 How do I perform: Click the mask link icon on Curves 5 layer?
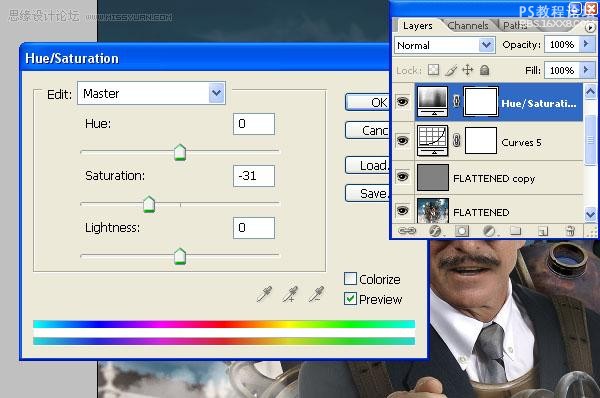(x=456, y=140)
